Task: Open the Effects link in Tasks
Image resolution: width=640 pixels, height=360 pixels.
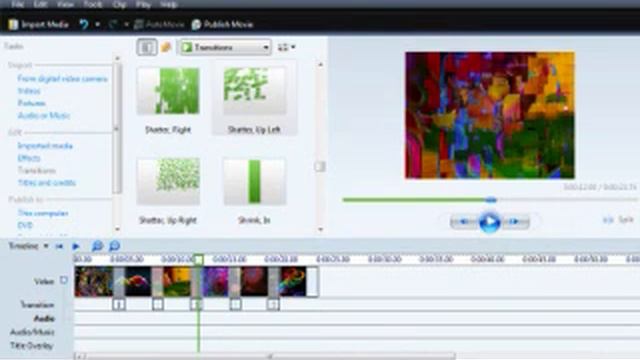Action: 29,158
